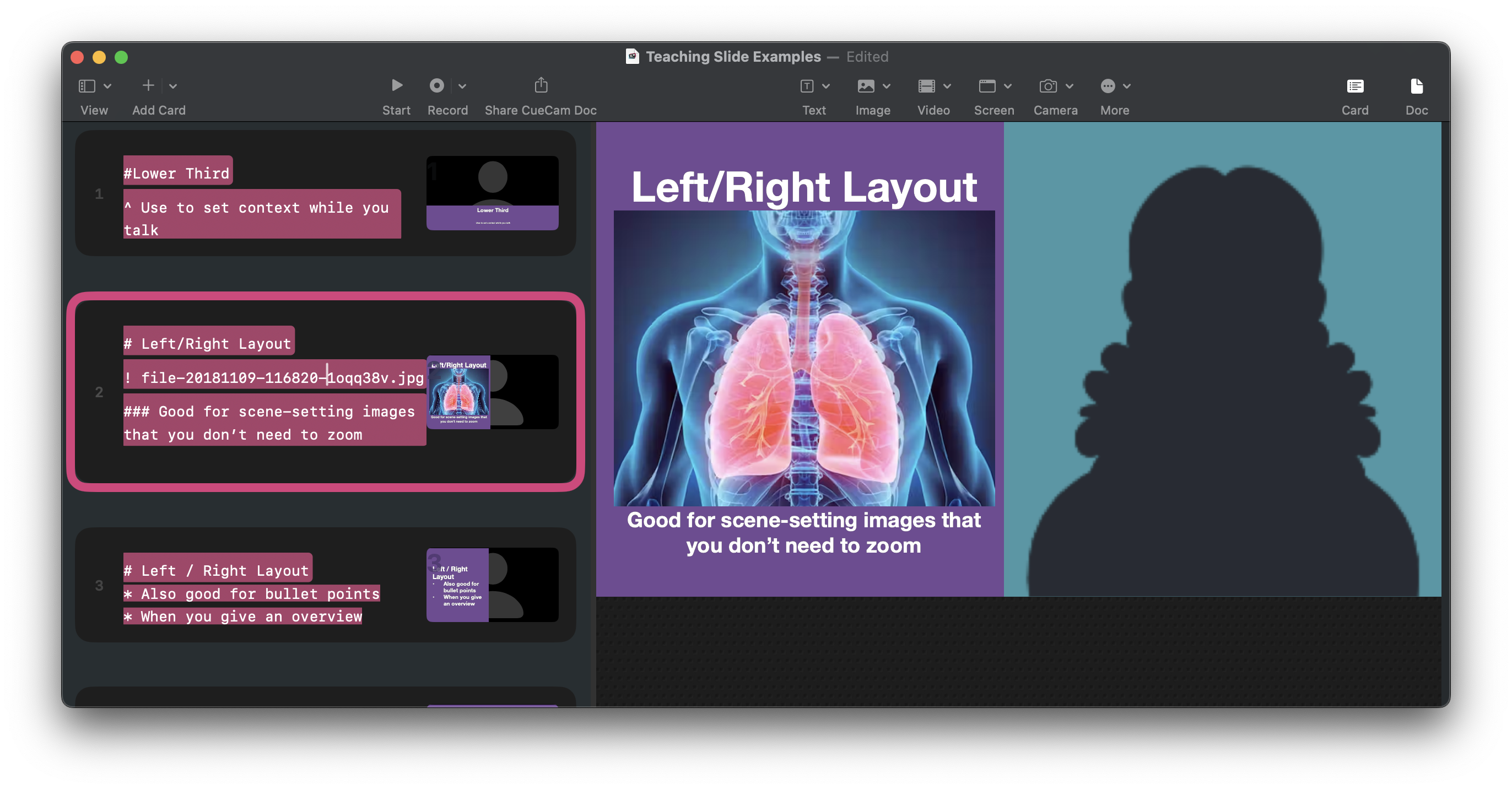Viewport: 1512px width, 789px height.
Task: Click the Screen share icon
Action: pyautogui.click(x=987, y=87)
